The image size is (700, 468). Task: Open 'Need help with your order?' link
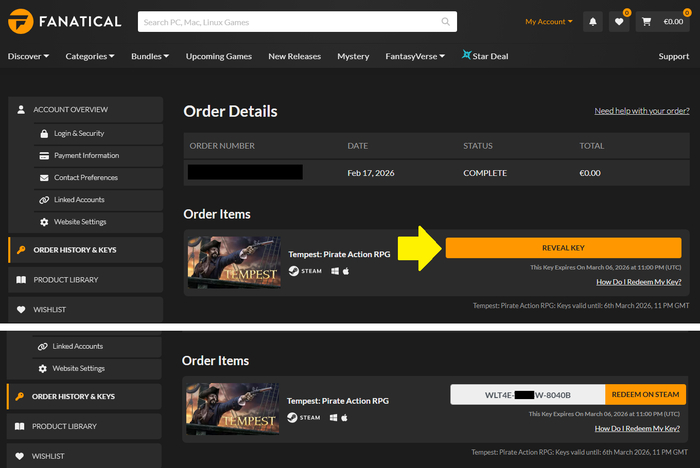coord(640,110)
